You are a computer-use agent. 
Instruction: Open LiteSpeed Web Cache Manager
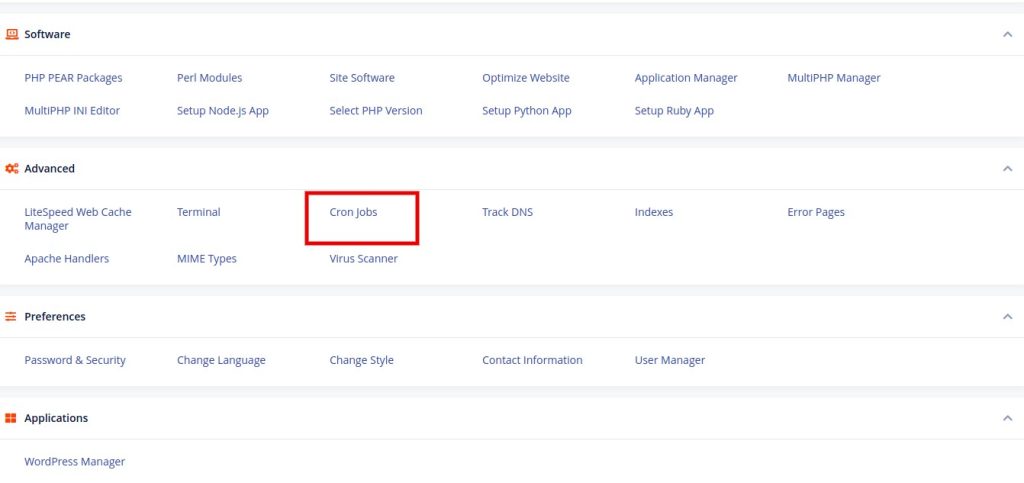coord(77,219)
